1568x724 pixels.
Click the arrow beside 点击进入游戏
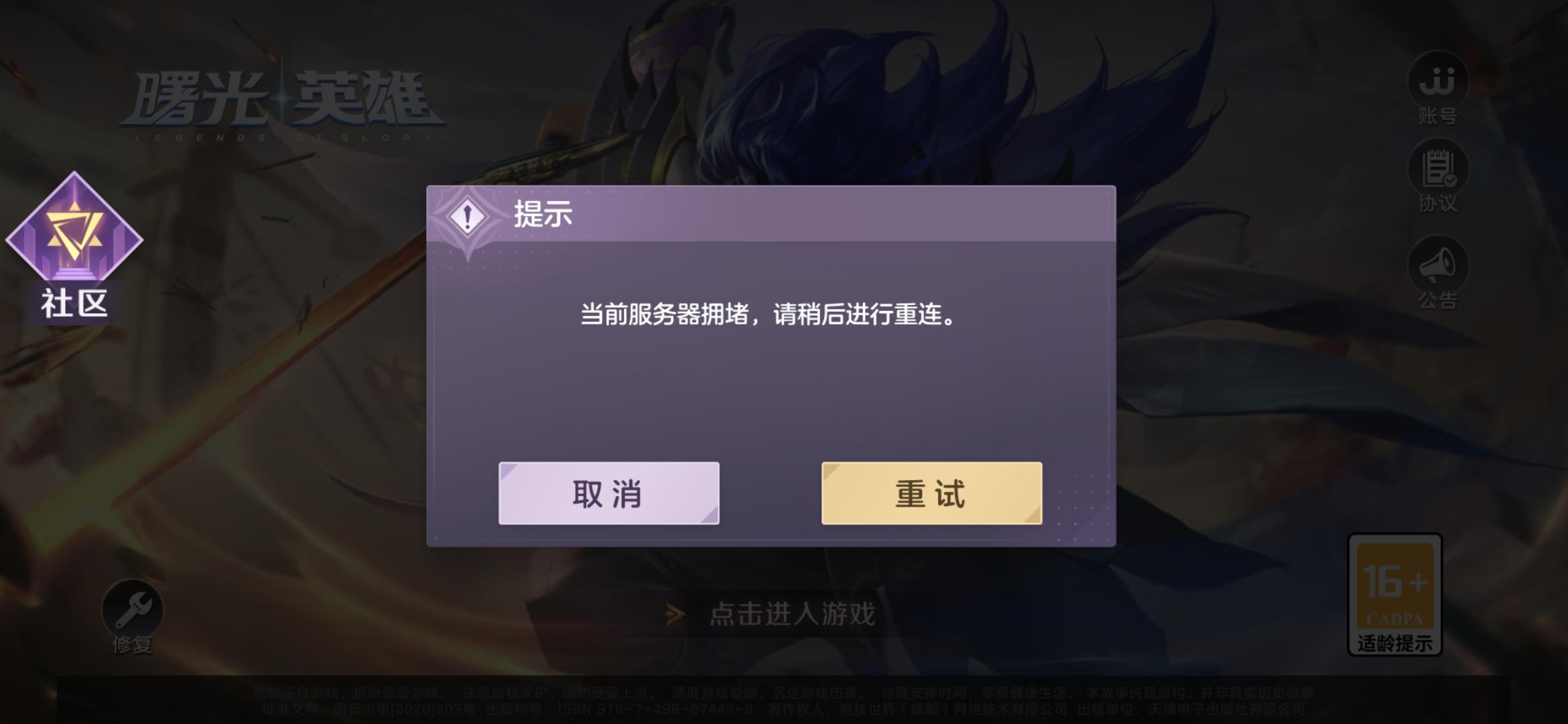[675, 613]
